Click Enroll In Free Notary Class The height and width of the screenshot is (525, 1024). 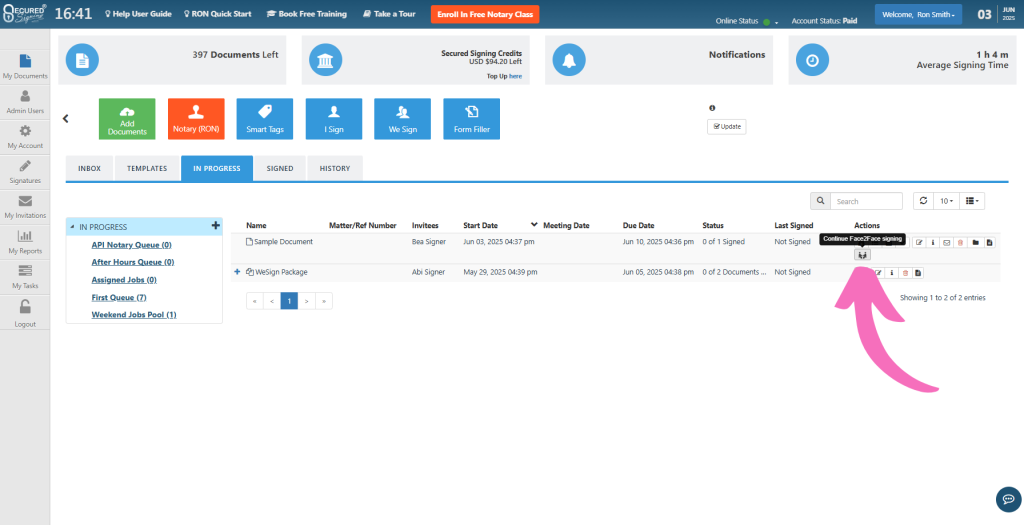(485, 15)
